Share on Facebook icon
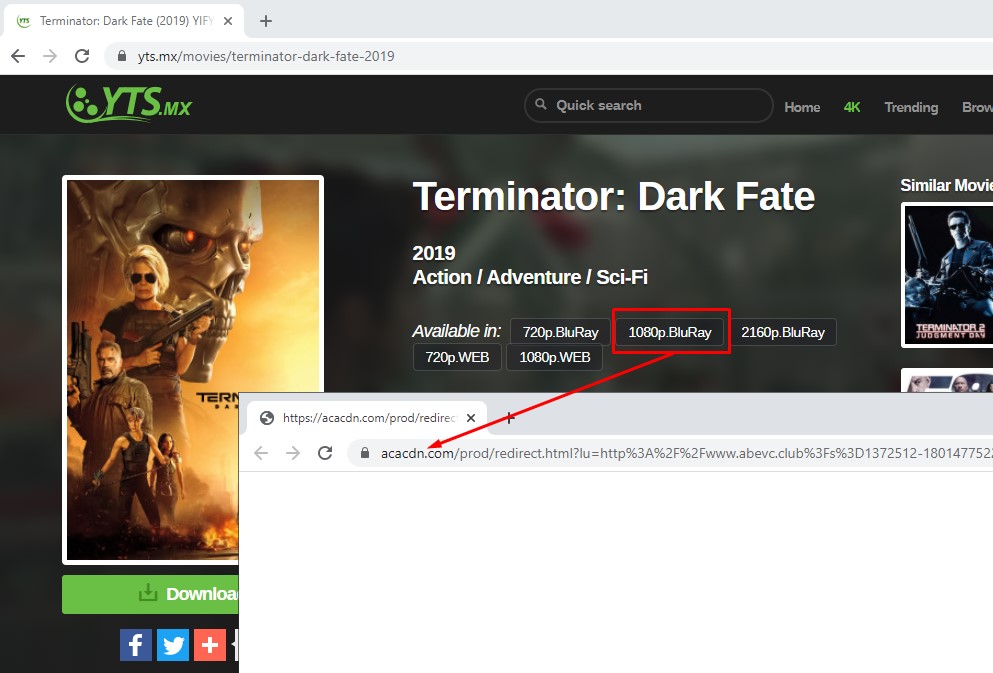 136,645
